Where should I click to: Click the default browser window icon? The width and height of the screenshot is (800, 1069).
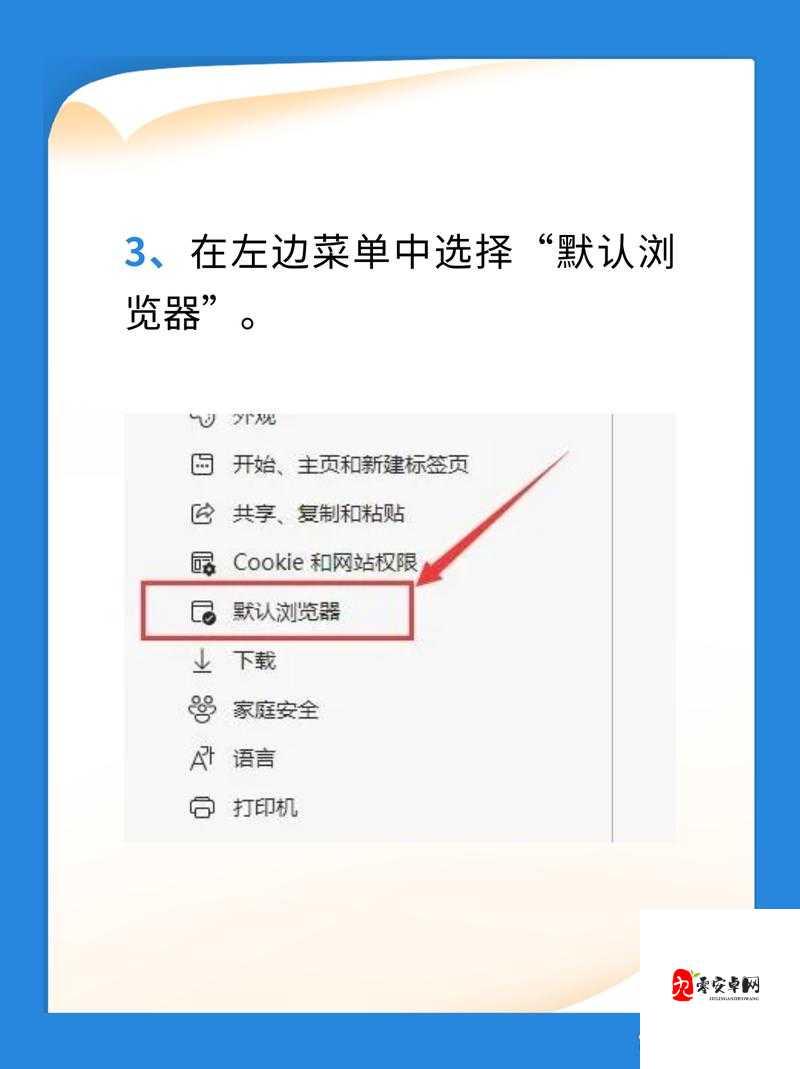[x=203, y=612]
